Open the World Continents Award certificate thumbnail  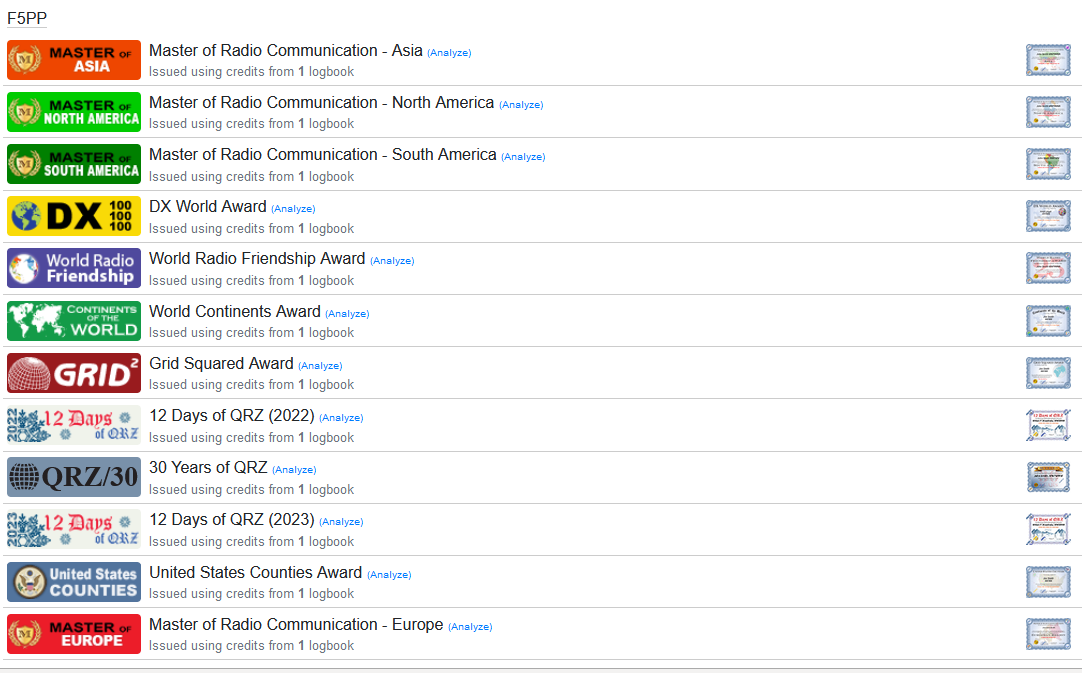pos(1047,321)
